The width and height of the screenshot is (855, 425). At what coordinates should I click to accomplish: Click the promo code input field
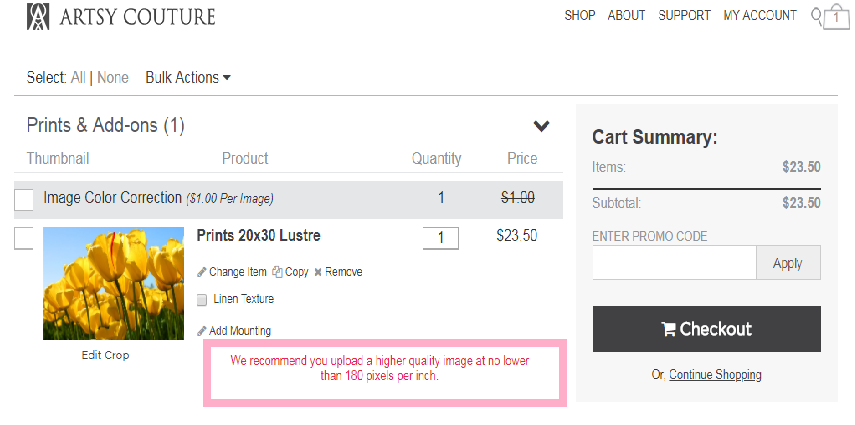pos(674,263)
